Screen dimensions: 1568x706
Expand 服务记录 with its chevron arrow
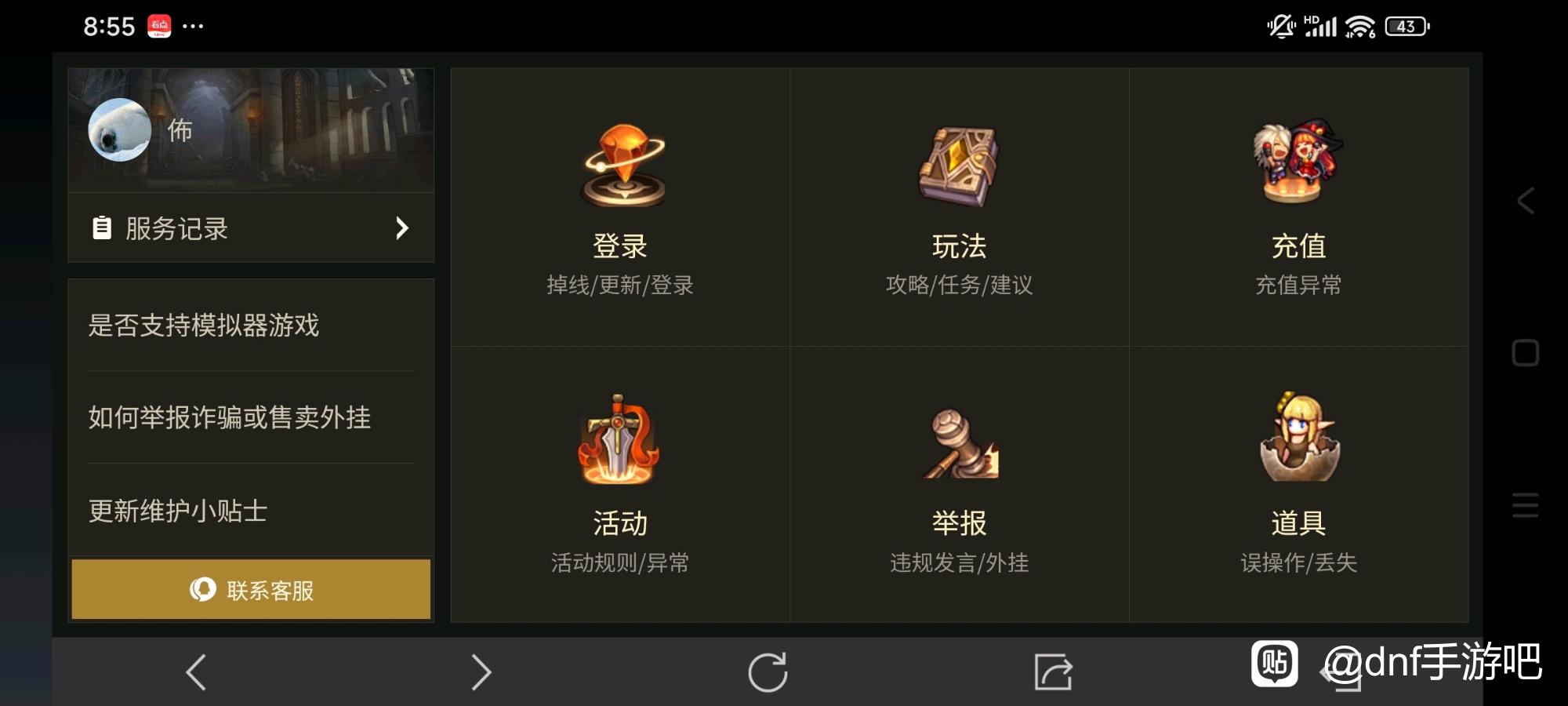coord(402,228)
